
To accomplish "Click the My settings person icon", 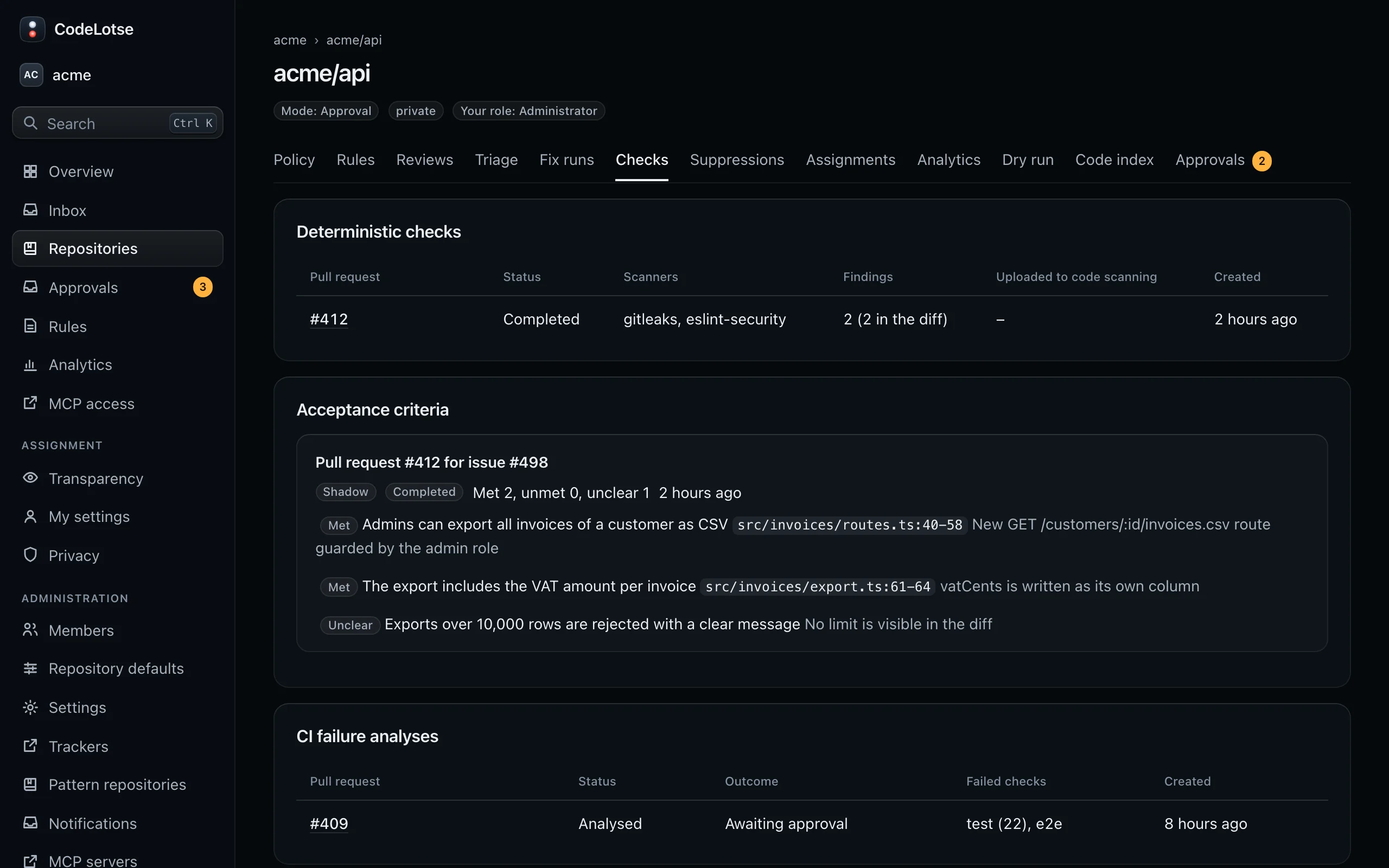I will click(x=30, y=516).
